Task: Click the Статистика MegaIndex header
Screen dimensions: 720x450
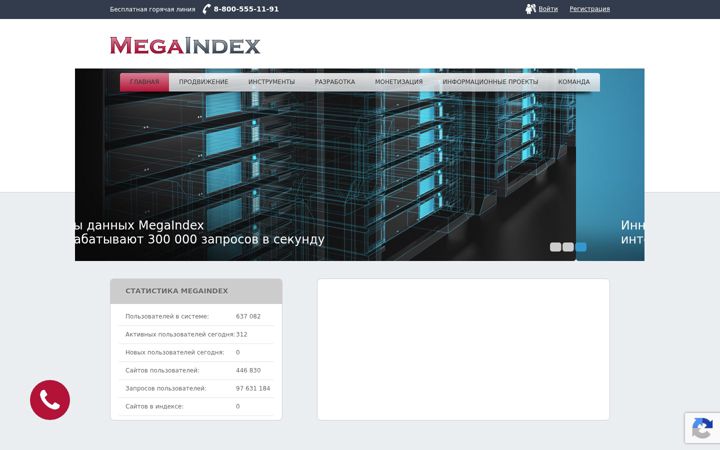Action: pyautogui.click(x=196, y=291)
